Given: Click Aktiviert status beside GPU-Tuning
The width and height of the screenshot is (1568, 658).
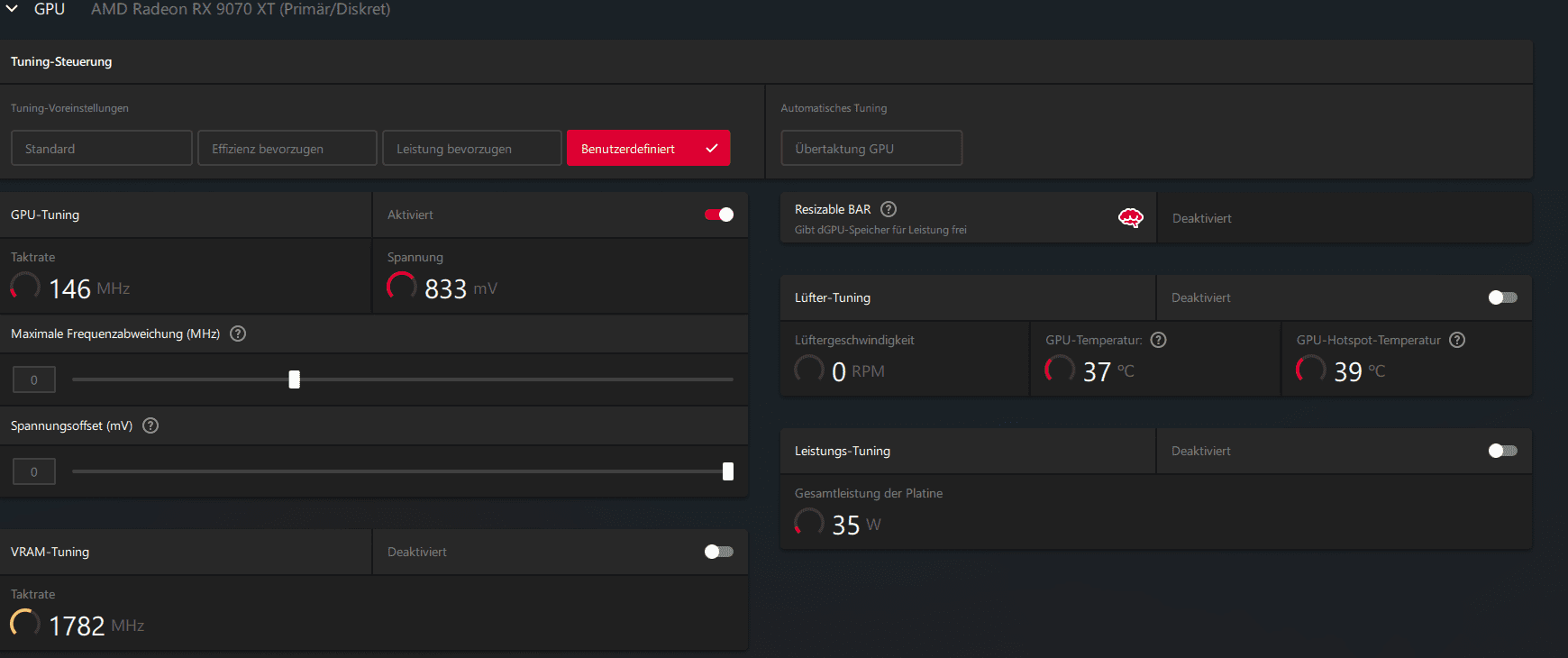Looking at the screenshot, I should 410,215.
